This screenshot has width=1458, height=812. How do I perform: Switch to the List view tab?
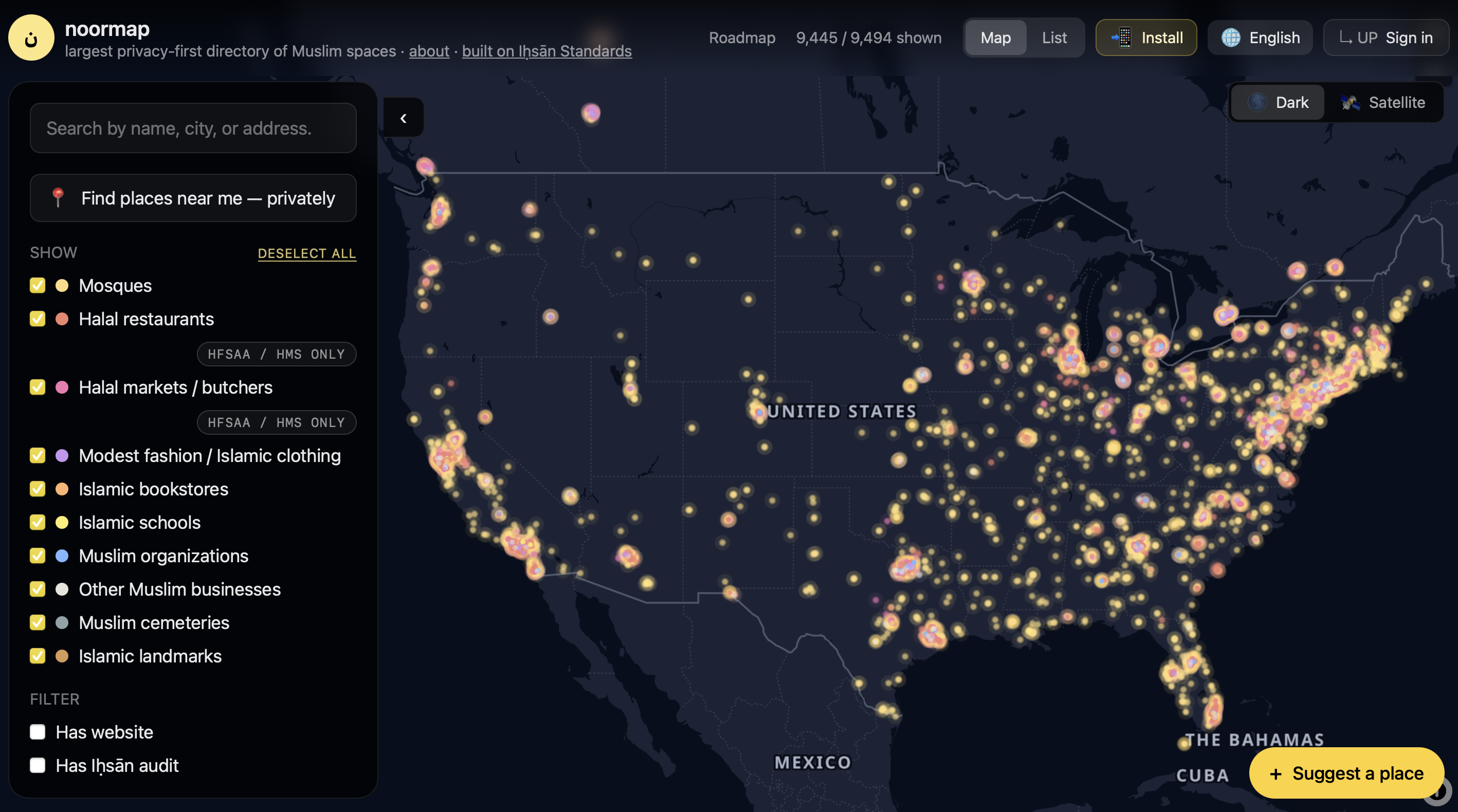point(1054,38)
